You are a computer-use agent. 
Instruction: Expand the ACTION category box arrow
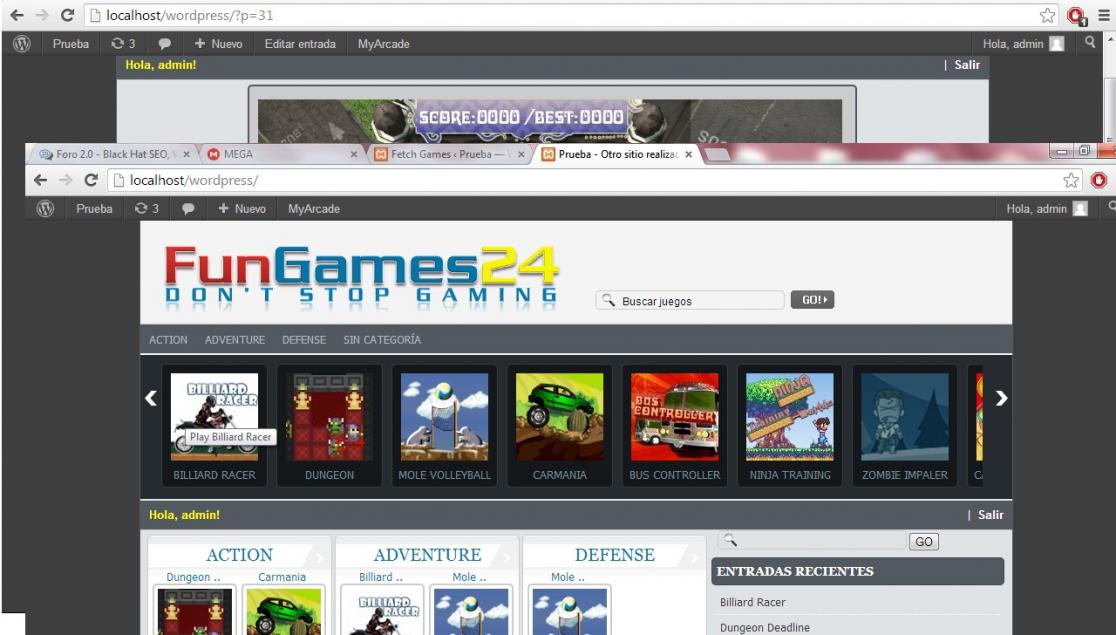click(318, 556)
